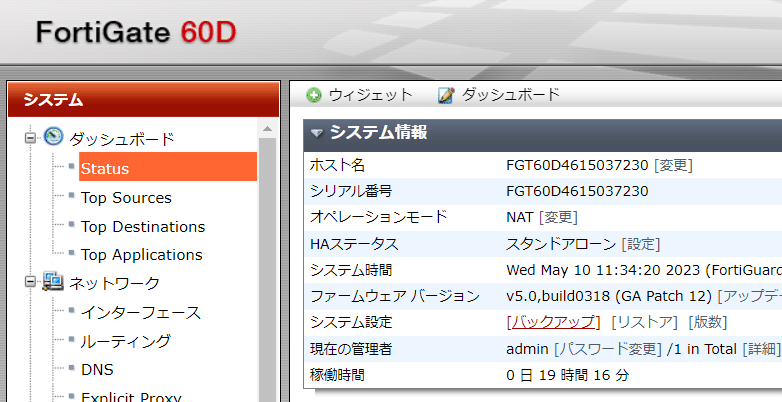Click the ファームウェア バージョン label

[x=394, y=296]
